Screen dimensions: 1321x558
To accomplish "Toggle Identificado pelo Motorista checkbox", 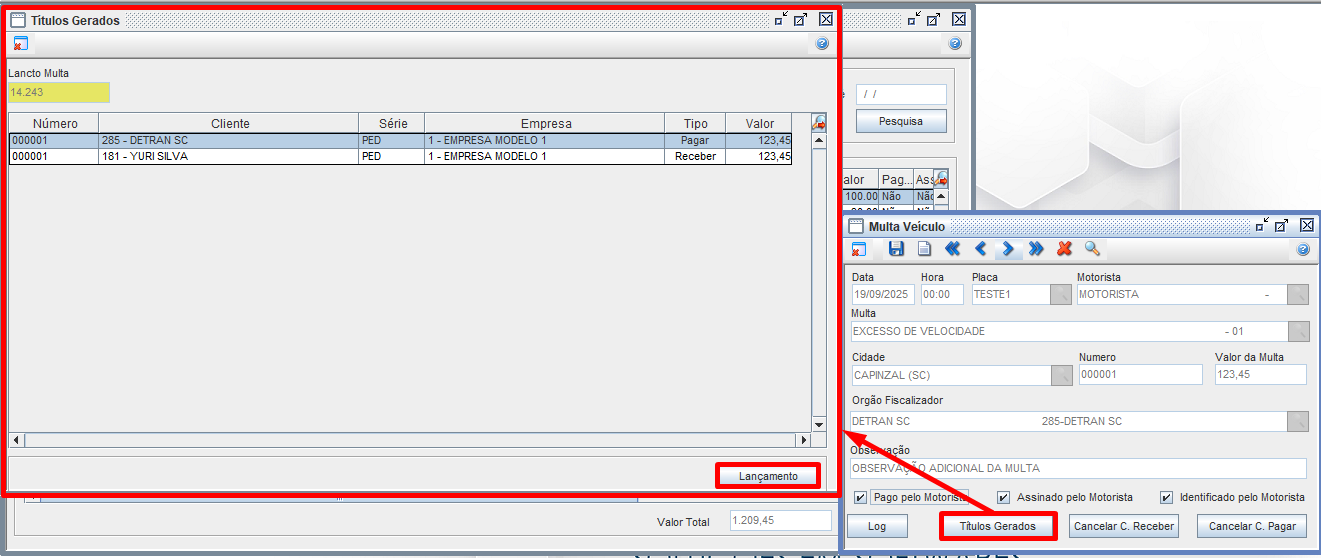I will (x=1166, y=497).
